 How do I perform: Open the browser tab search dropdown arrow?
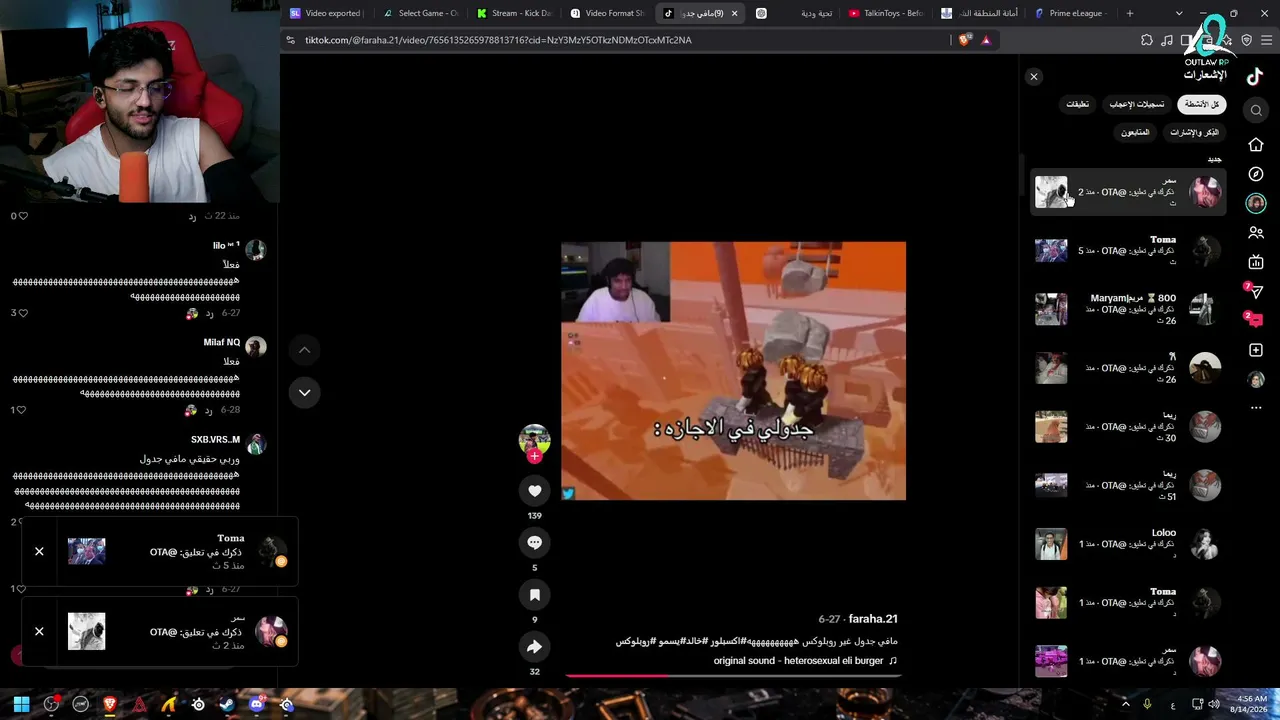[x=1179, y=13]
